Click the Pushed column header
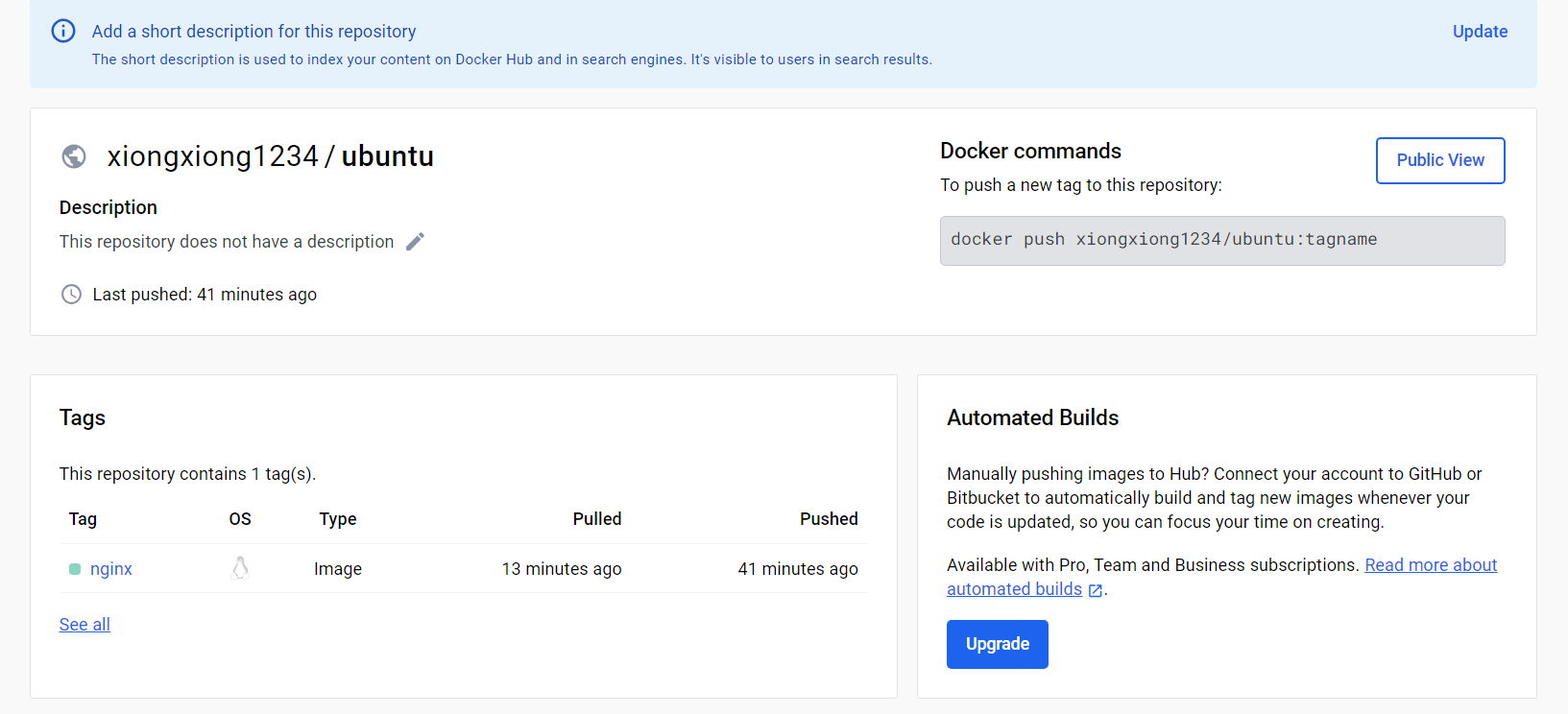 coord(829,519)
